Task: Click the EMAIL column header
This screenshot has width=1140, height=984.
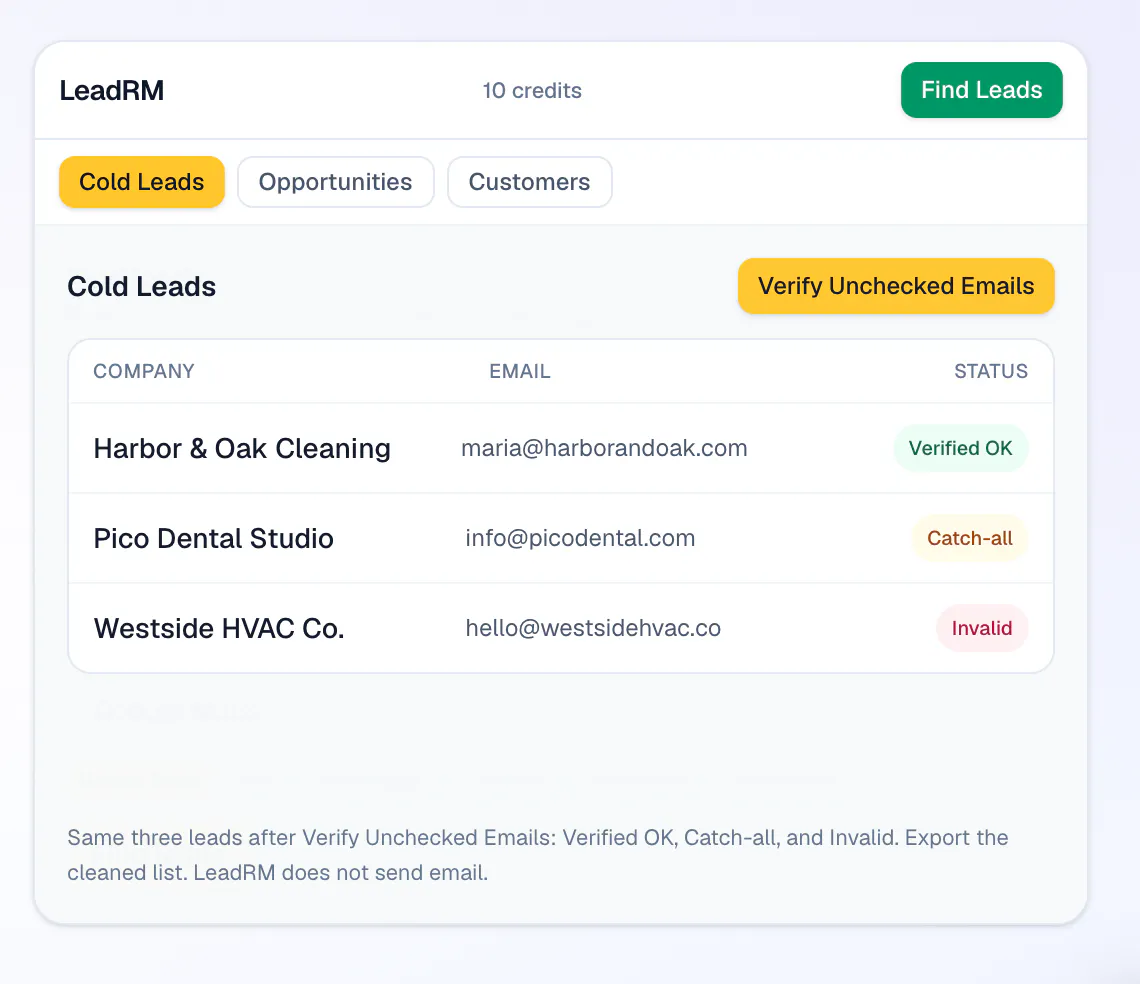Action: click(x=520, y=371)
